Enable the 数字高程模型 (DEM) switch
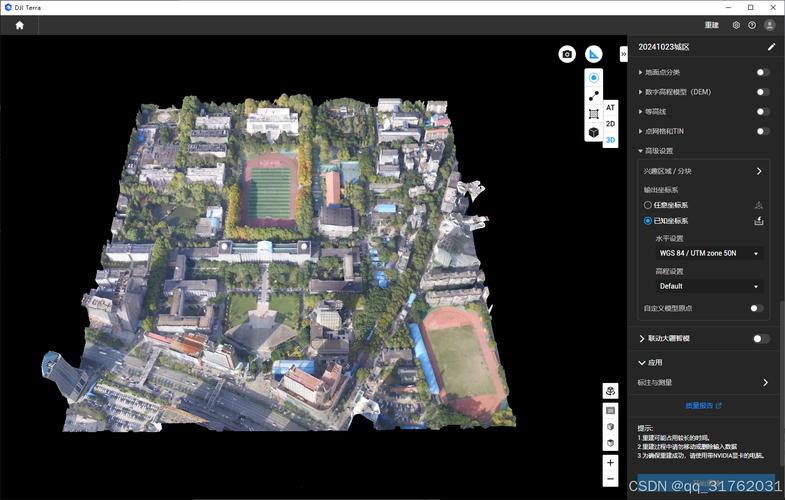785x500 pixels. [762, 92]
